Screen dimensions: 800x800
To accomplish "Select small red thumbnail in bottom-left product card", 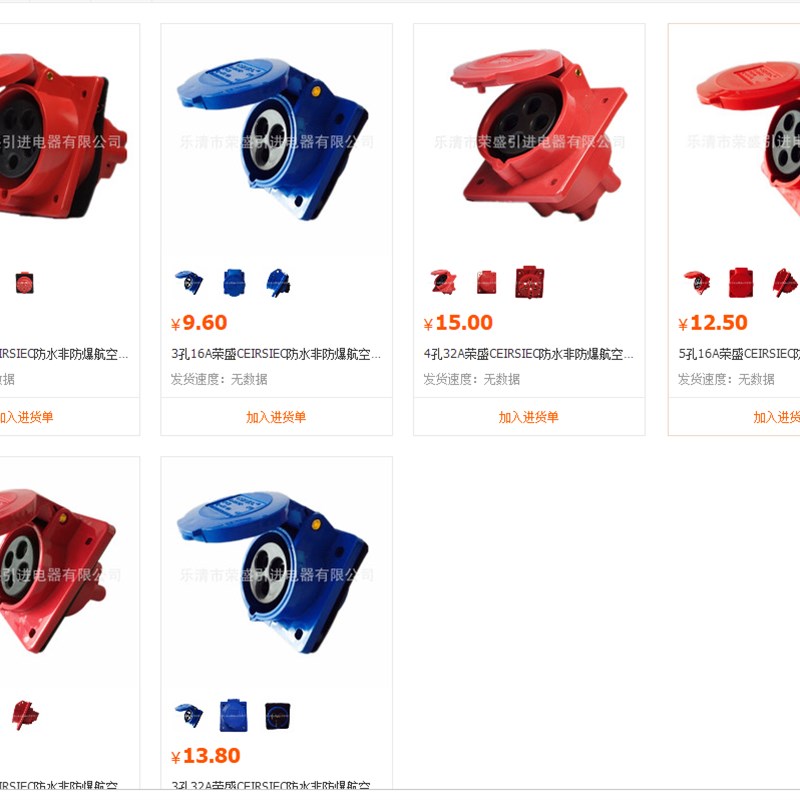I will [x=24, y=715].
